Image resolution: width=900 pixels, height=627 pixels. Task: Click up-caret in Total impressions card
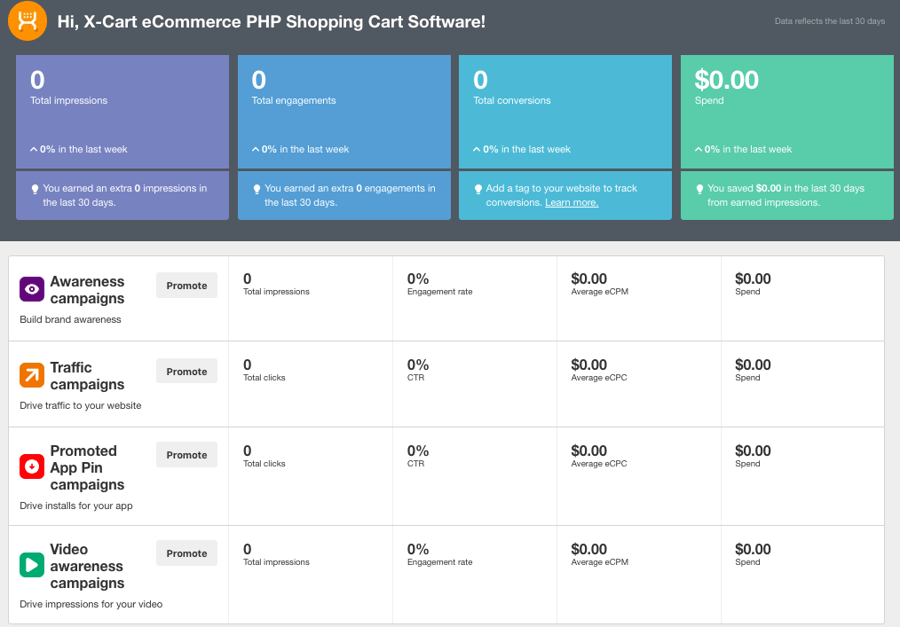(33, 149)
